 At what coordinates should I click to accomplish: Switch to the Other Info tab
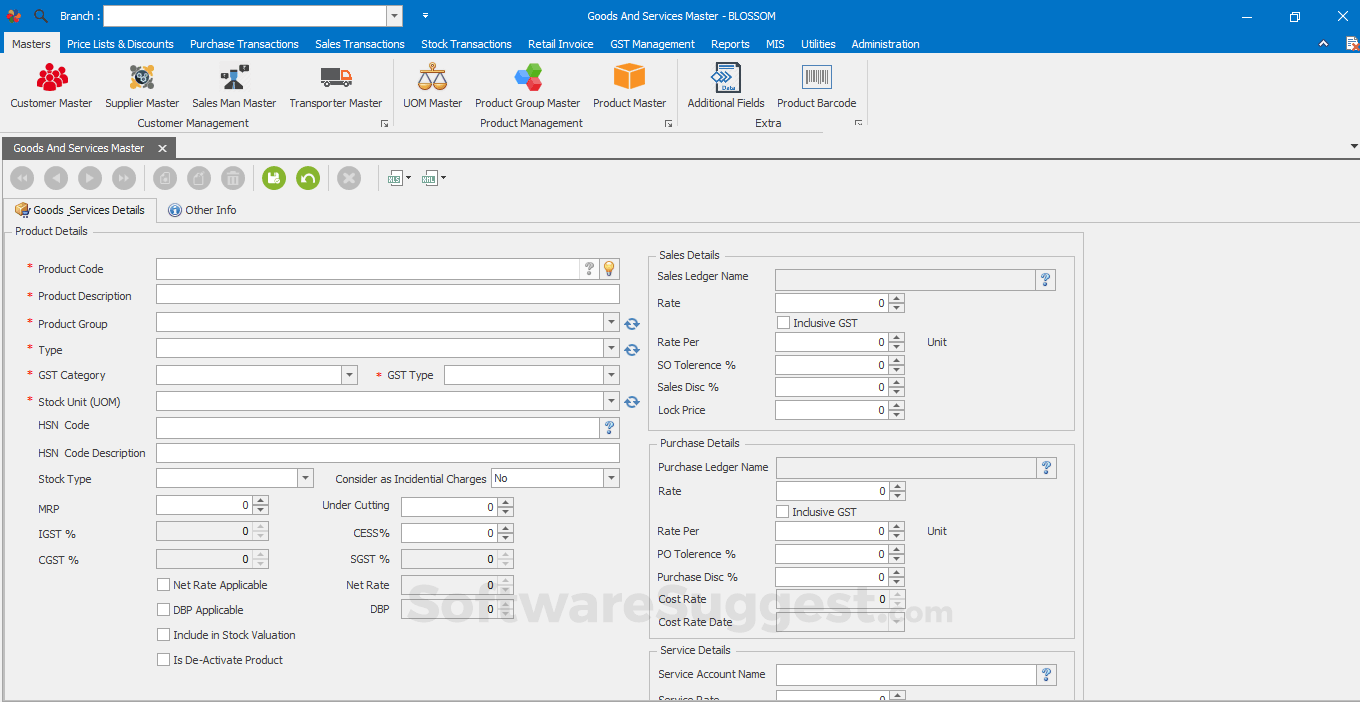coord(202,210)
